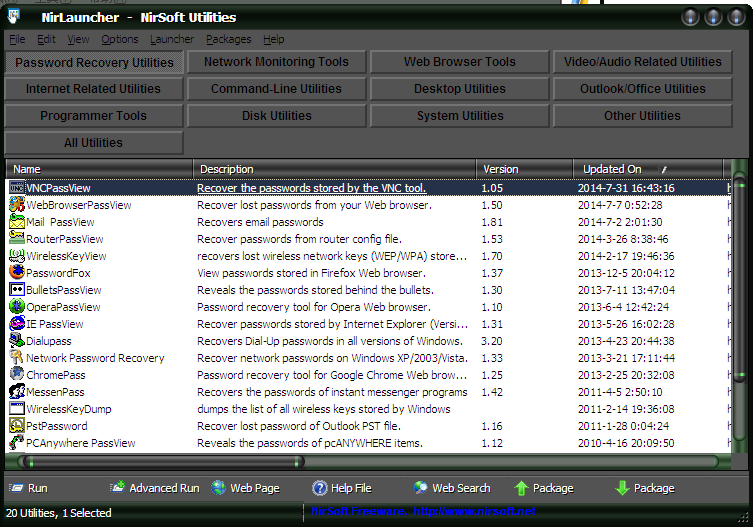The width and height of the screenshot is (753, 527).
Task: Open Advanced Run from the bottom toolbar
Action: point(118,488)
